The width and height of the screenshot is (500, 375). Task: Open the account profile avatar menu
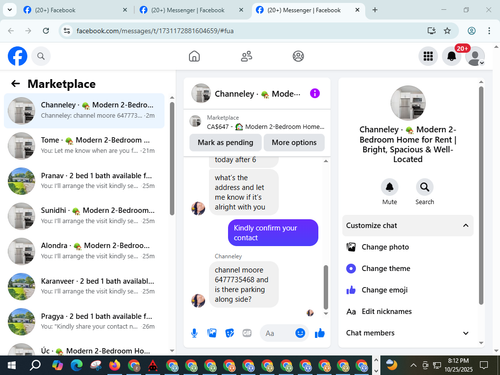475,56
